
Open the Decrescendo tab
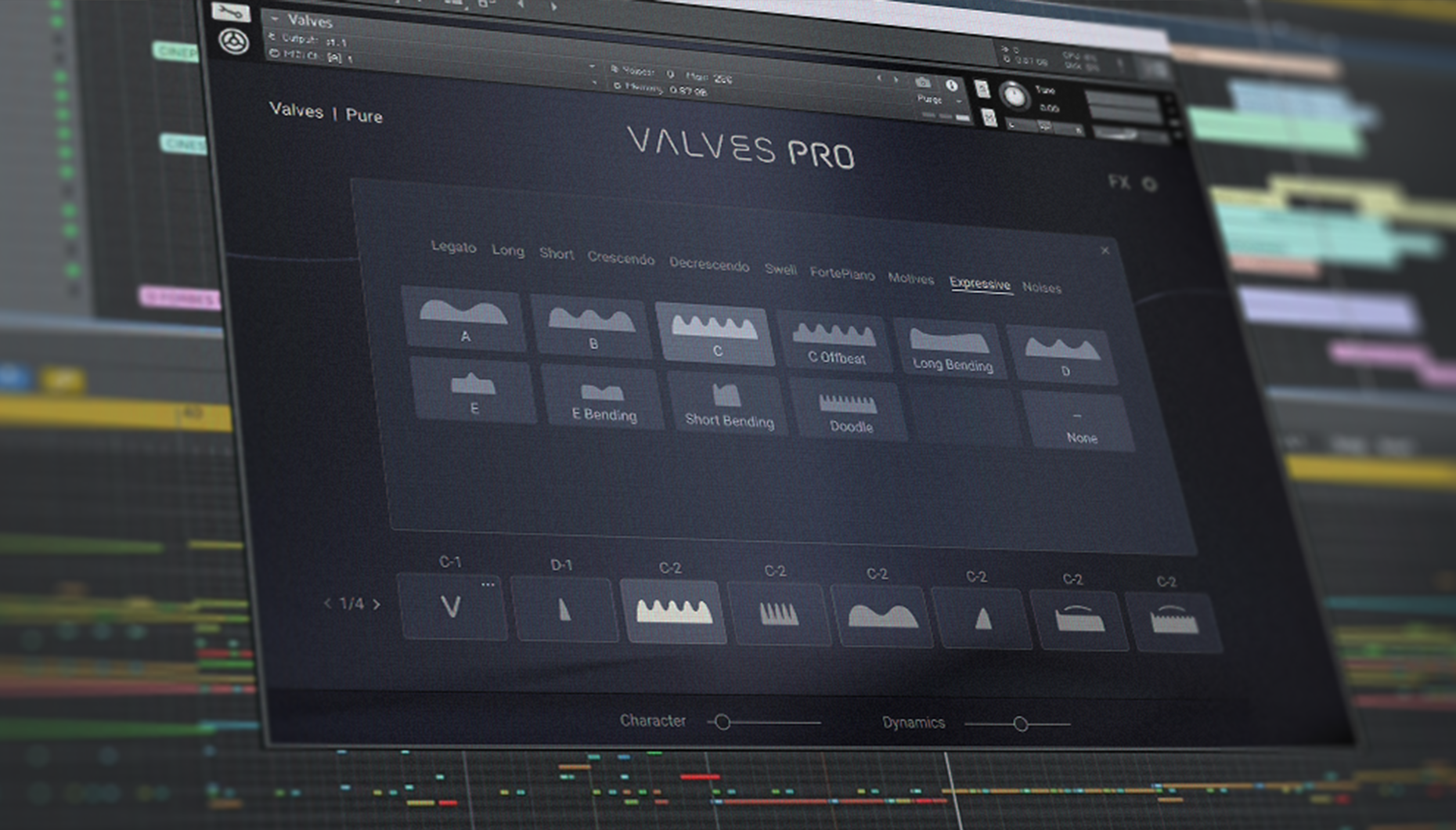coord(709,265)
